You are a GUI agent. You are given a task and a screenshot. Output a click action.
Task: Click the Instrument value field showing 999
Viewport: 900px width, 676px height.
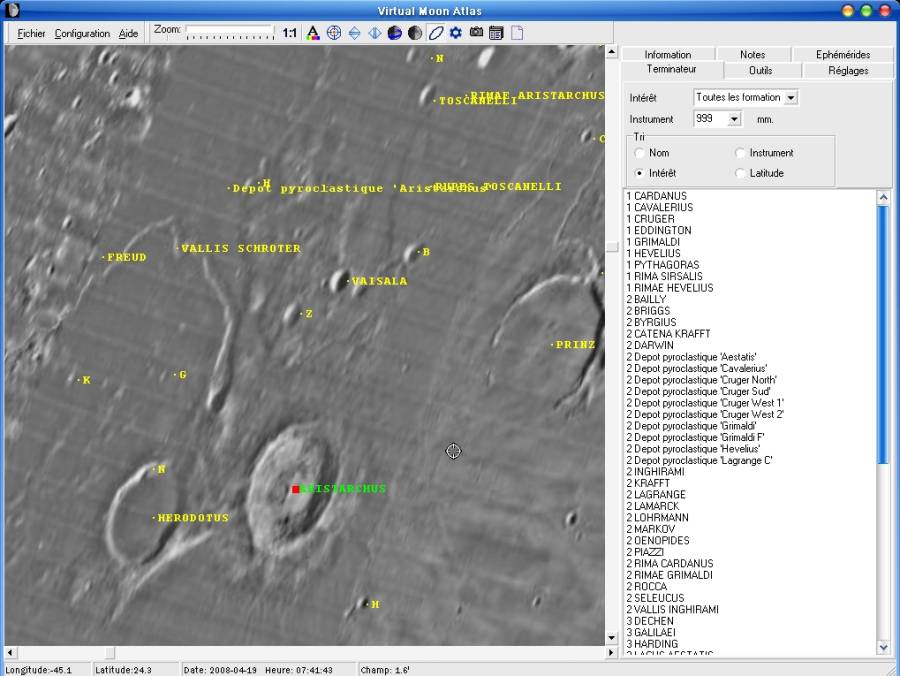[711, 119]
